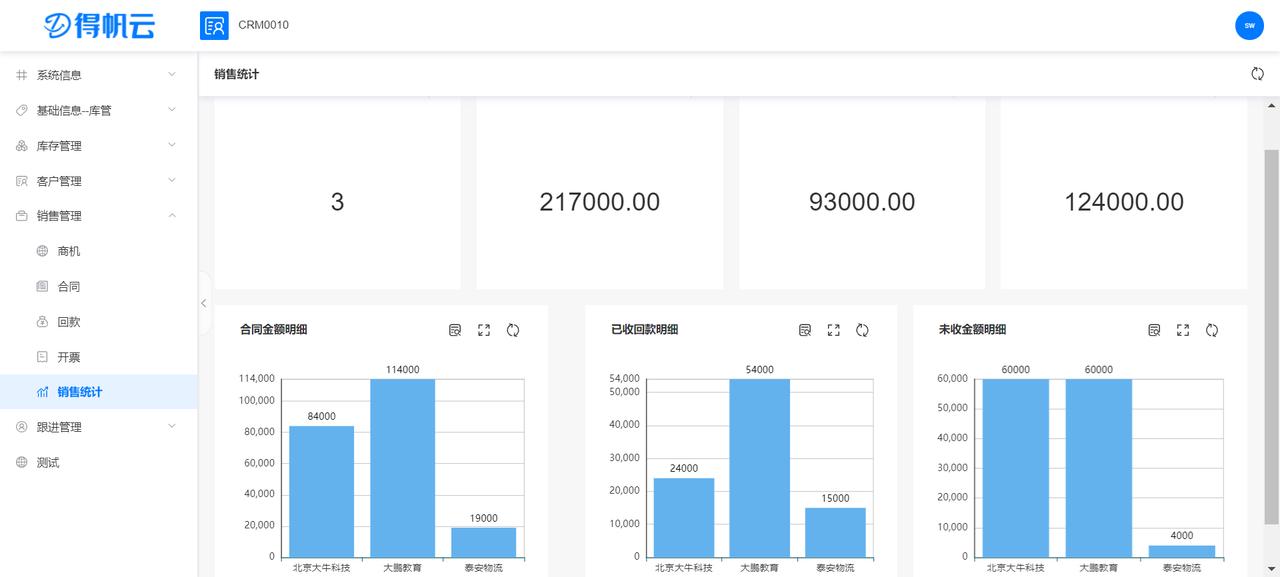Click the CRM0010 application icon
Viewport: 1280px width, 577px height.
point(214,25)
